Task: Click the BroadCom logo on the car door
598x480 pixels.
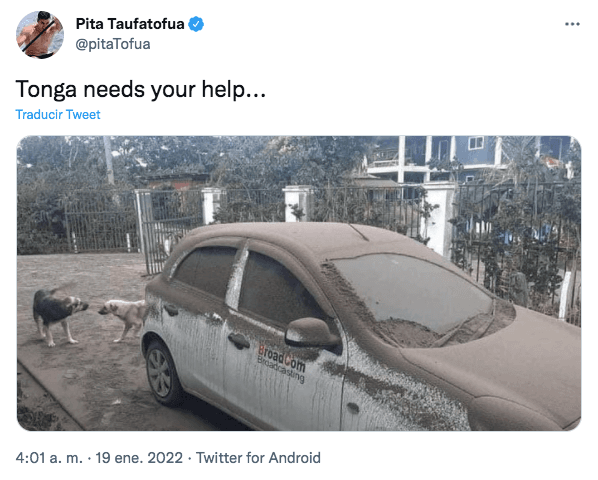Action: pos(281,363)
